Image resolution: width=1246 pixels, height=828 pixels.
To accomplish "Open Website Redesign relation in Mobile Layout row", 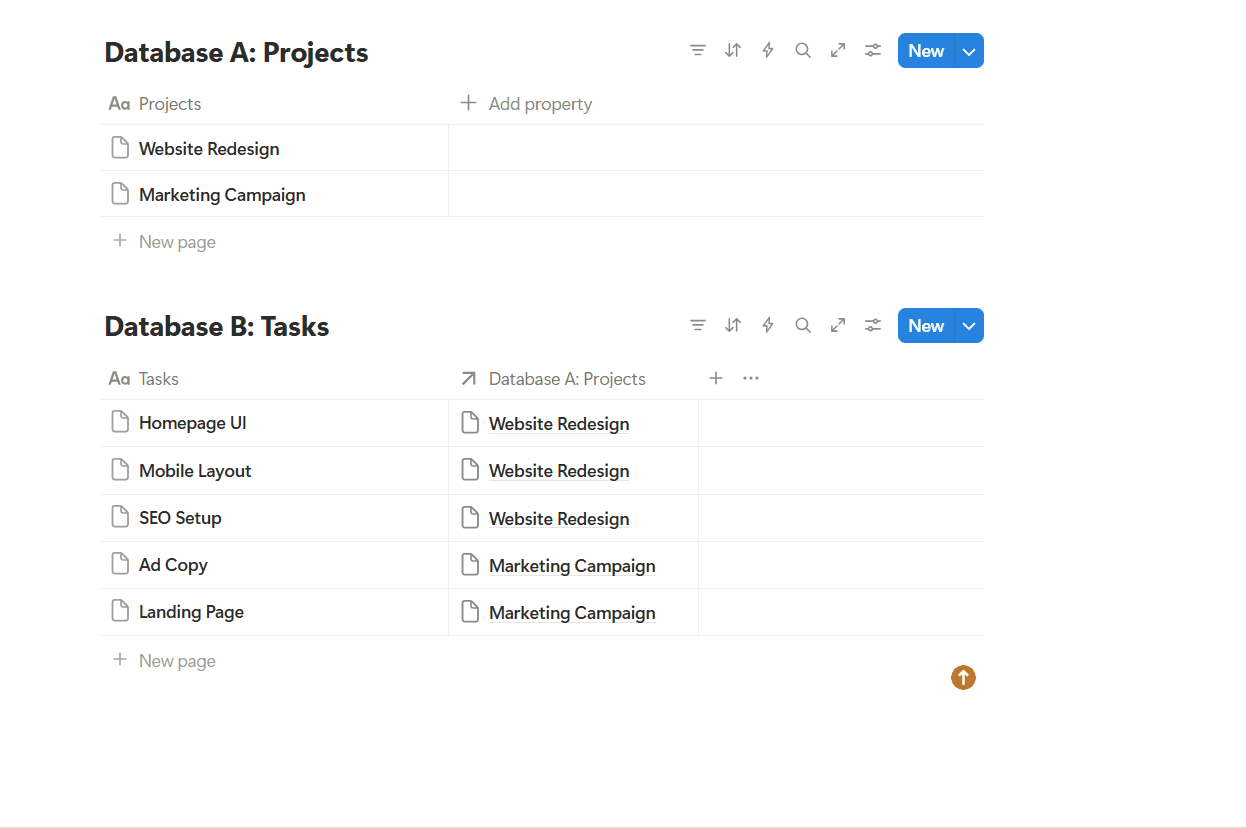I will click(x=559, y=471).
